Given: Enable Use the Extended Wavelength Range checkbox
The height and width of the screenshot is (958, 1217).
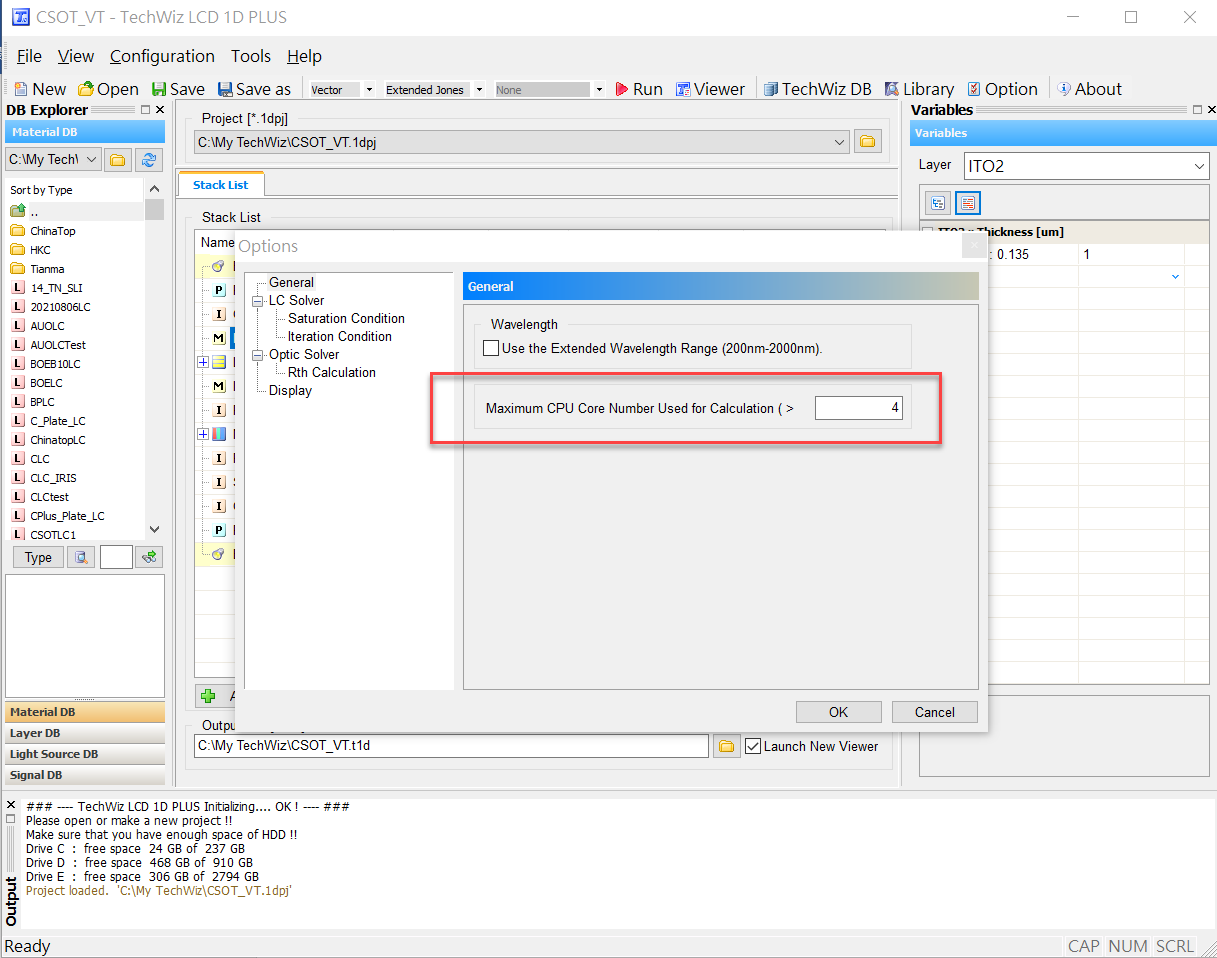Looking at the screenshot, I should [x=491, y=348].
